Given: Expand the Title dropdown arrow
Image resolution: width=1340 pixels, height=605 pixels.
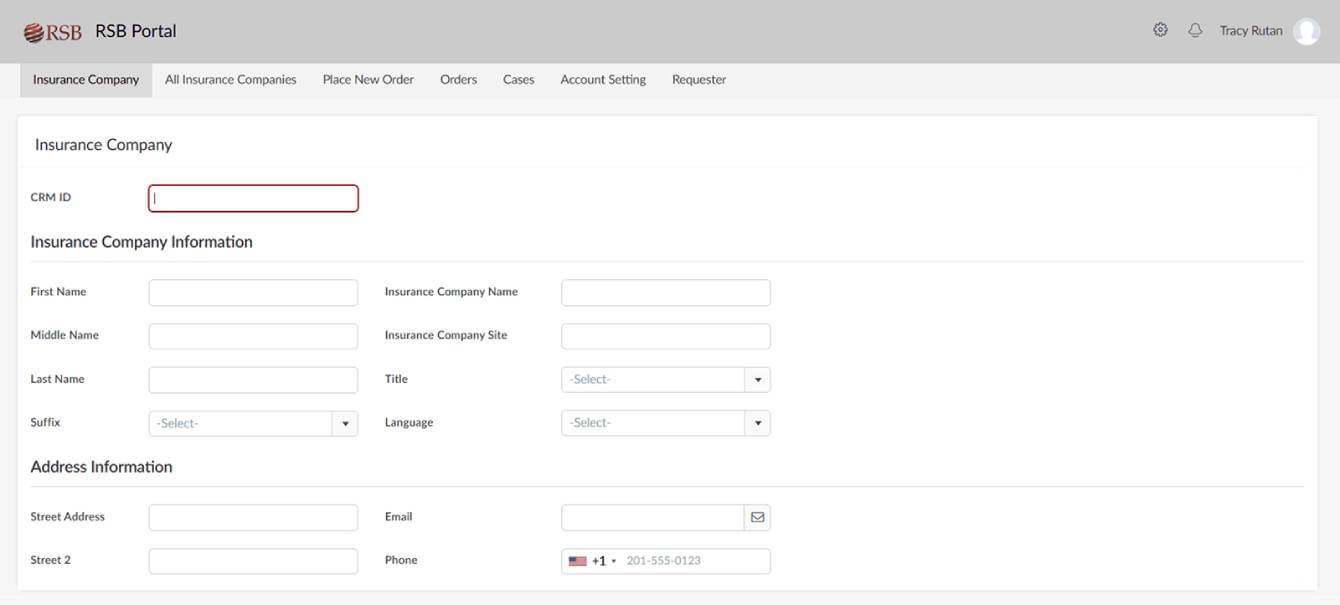Looking at the screenshot, I should pyautogui.click(x=757, y=380).
